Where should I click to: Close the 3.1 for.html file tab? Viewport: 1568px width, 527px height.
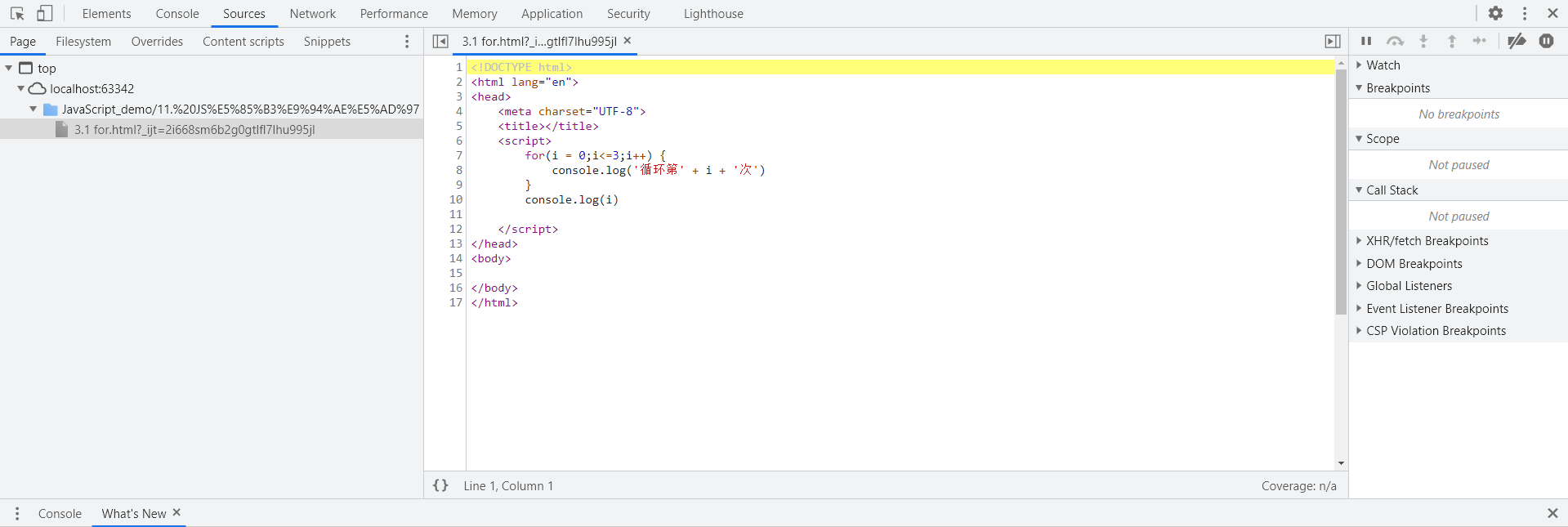628,40
